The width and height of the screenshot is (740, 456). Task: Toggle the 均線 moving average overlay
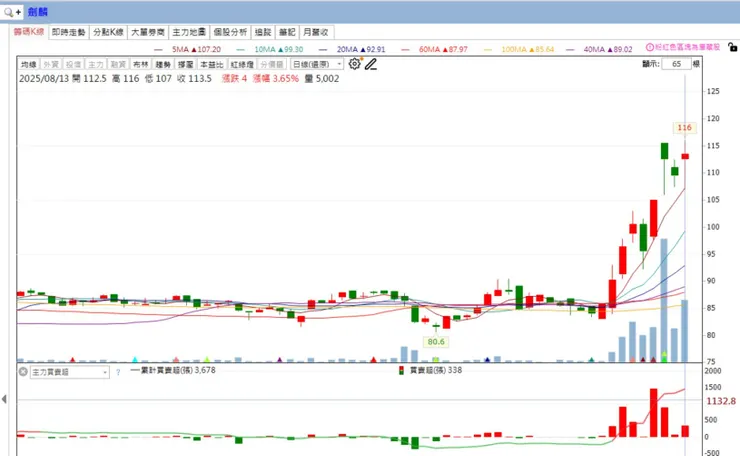(29, 64)
